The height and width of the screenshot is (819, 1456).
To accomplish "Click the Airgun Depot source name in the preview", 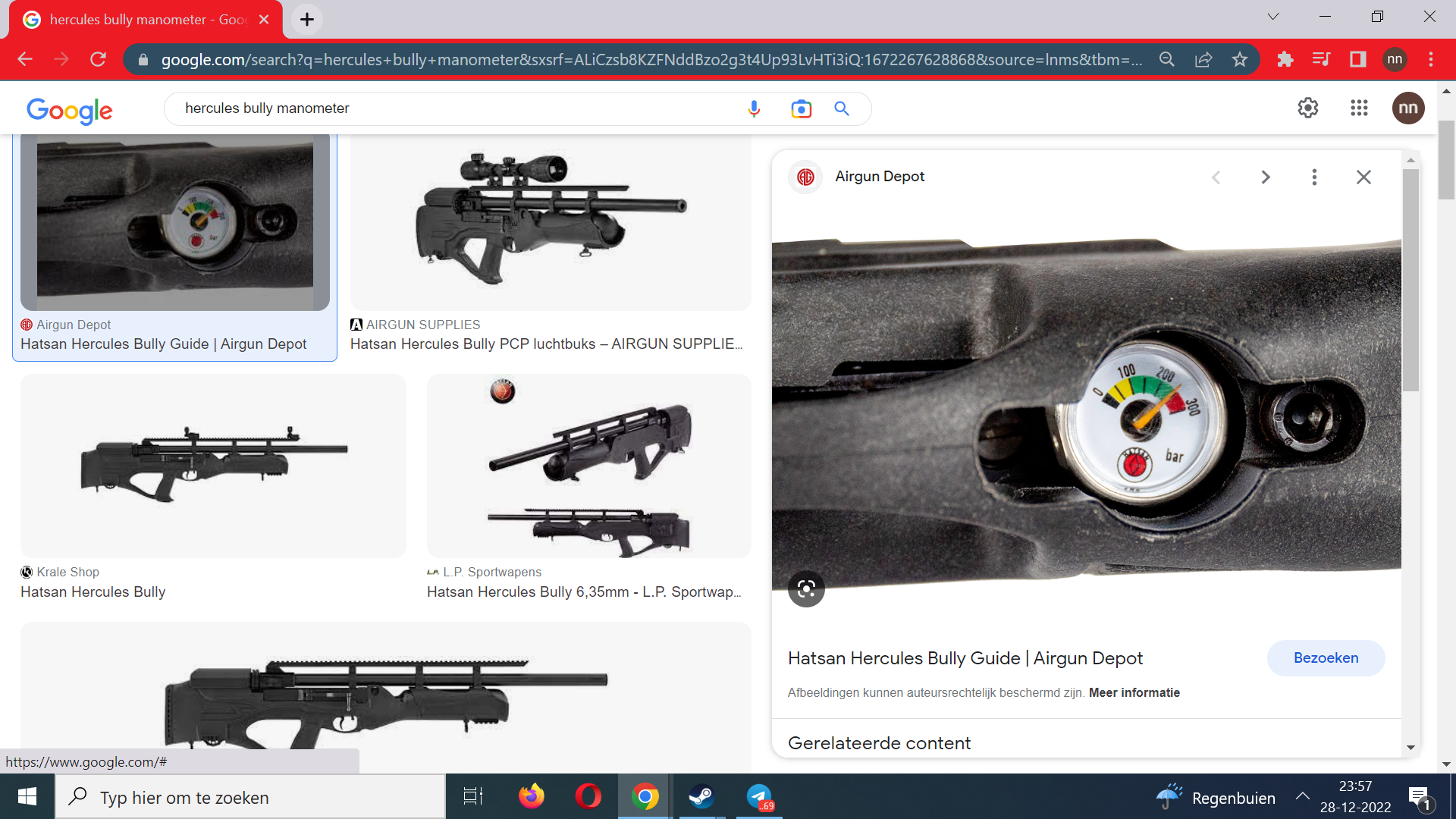I will tap(880, 177).
